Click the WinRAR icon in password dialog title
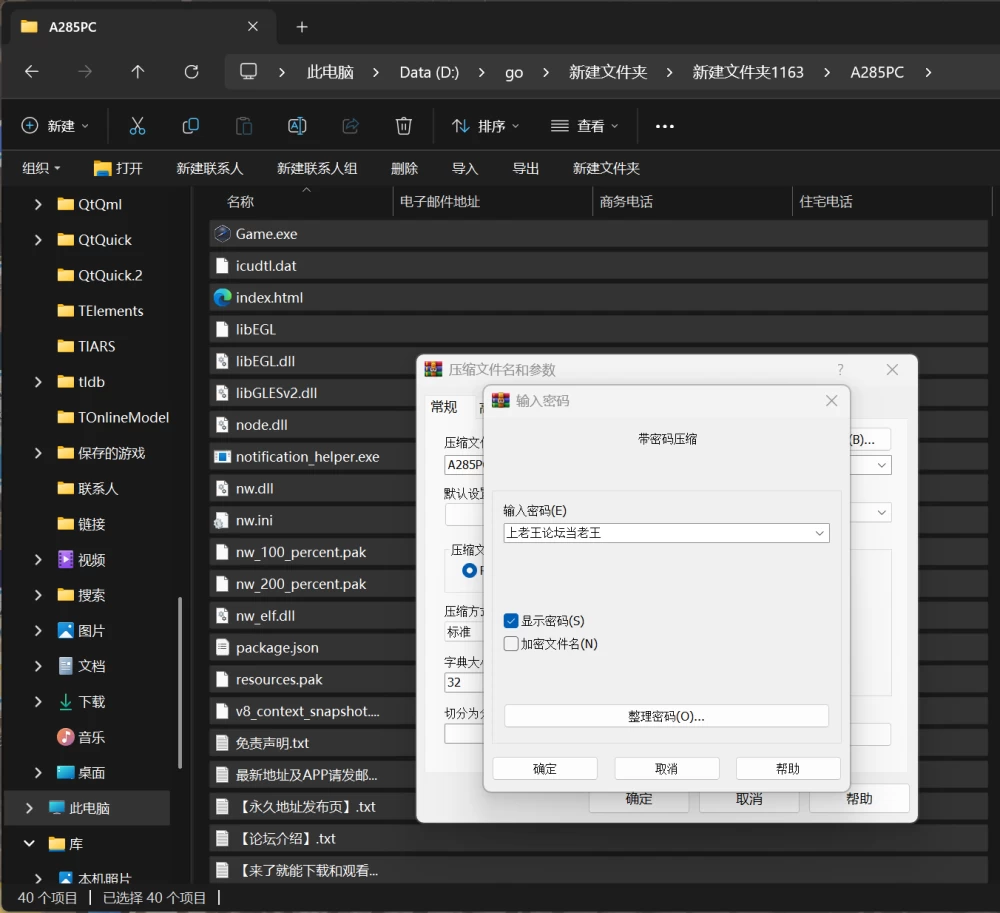 (x=501, y=400)
